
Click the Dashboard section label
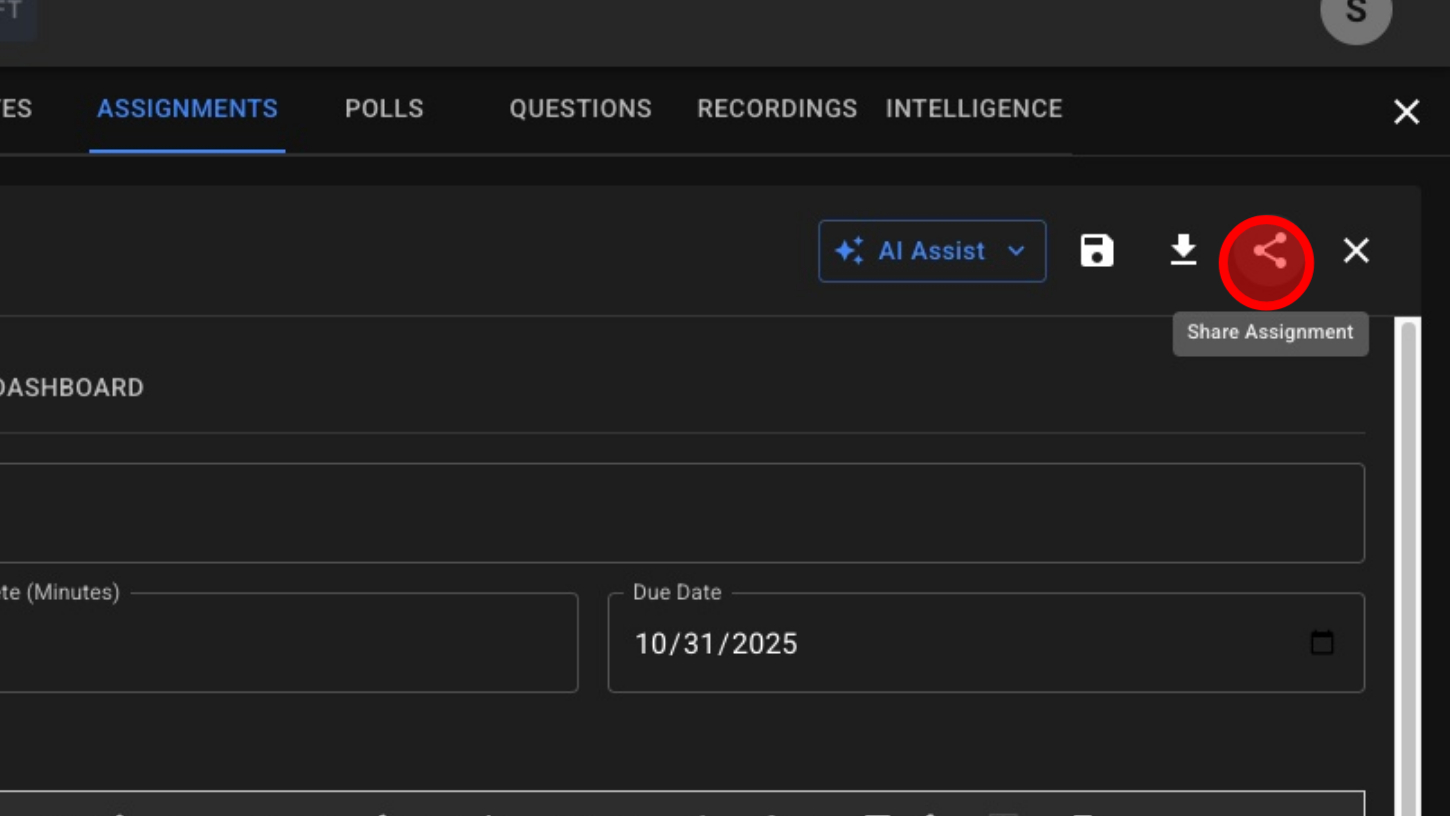tap(71, 388)
